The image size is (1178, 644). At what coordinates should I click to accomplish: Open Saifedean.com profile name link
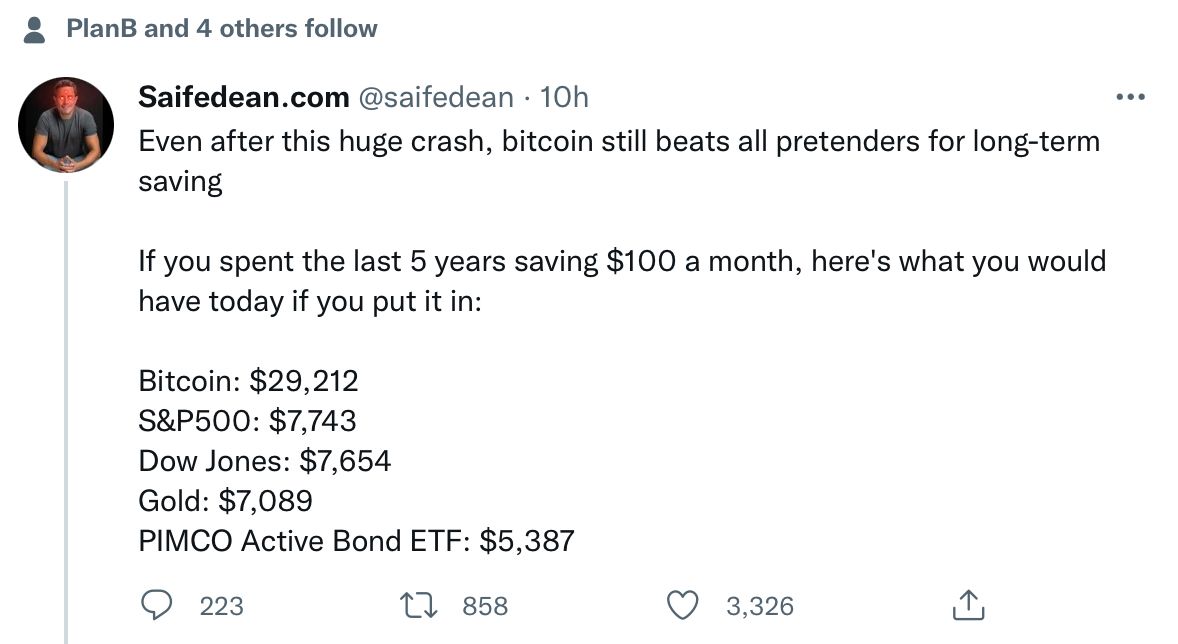pos(240,96)
